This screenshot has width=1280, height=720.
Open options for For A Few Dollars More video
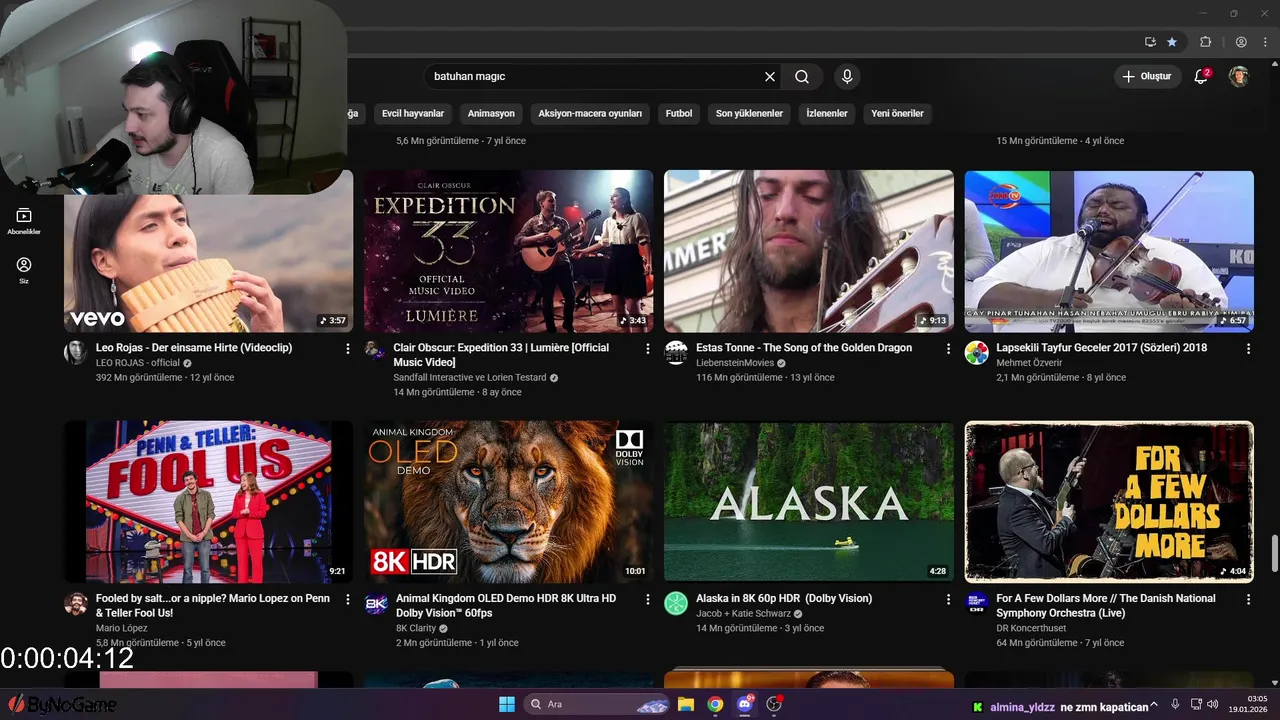(x=1248, y=599)
